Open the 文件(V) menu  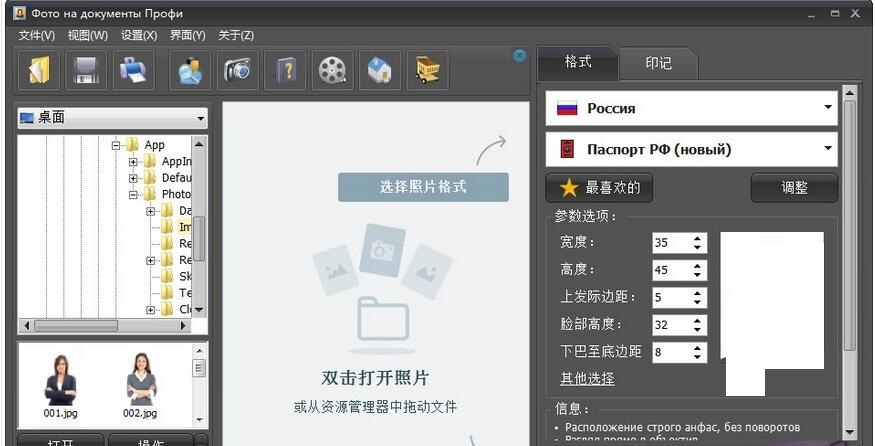coord(37,35)
